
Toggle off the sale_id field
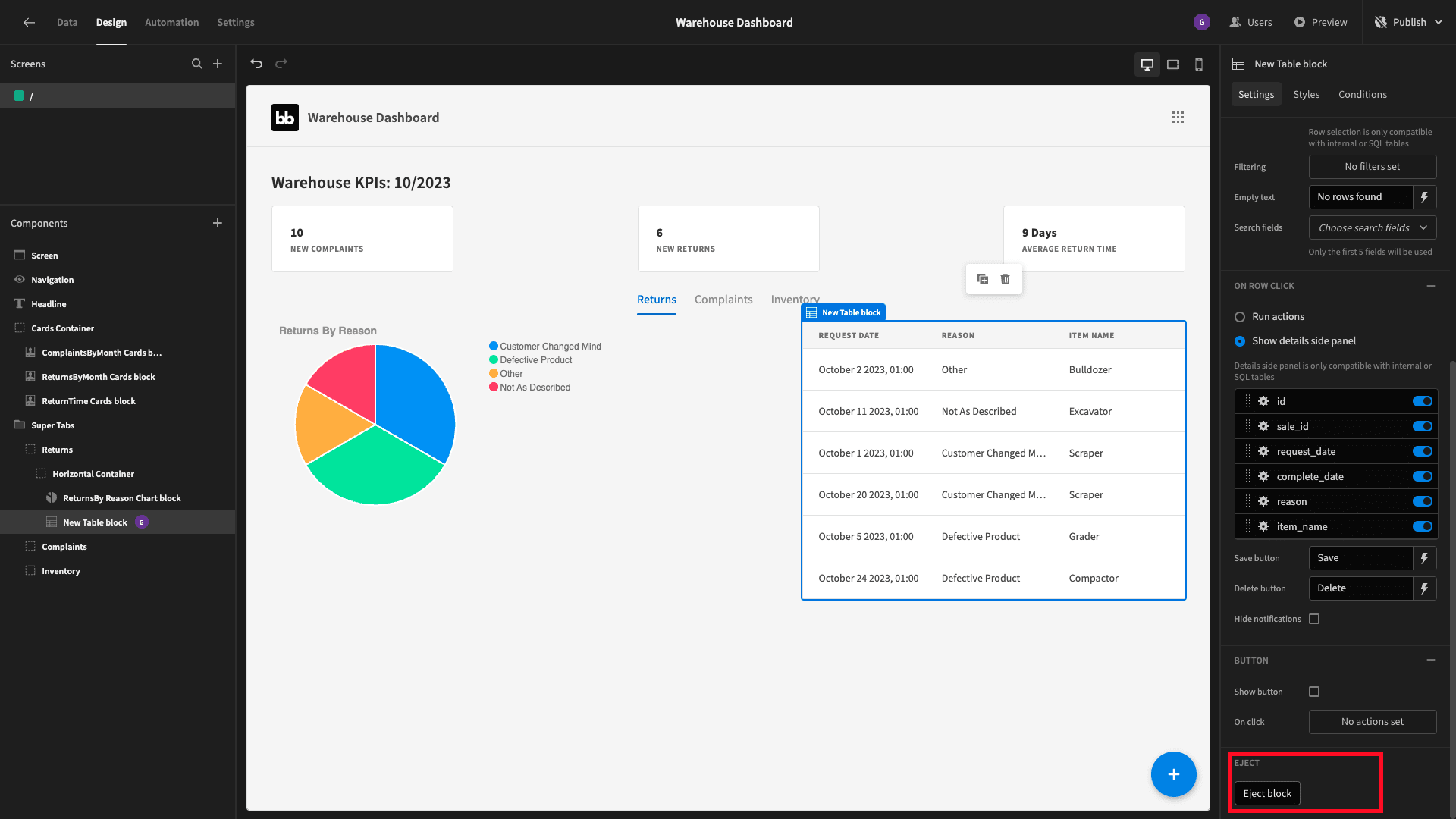pyautogui.click(x=1423, y=426)
